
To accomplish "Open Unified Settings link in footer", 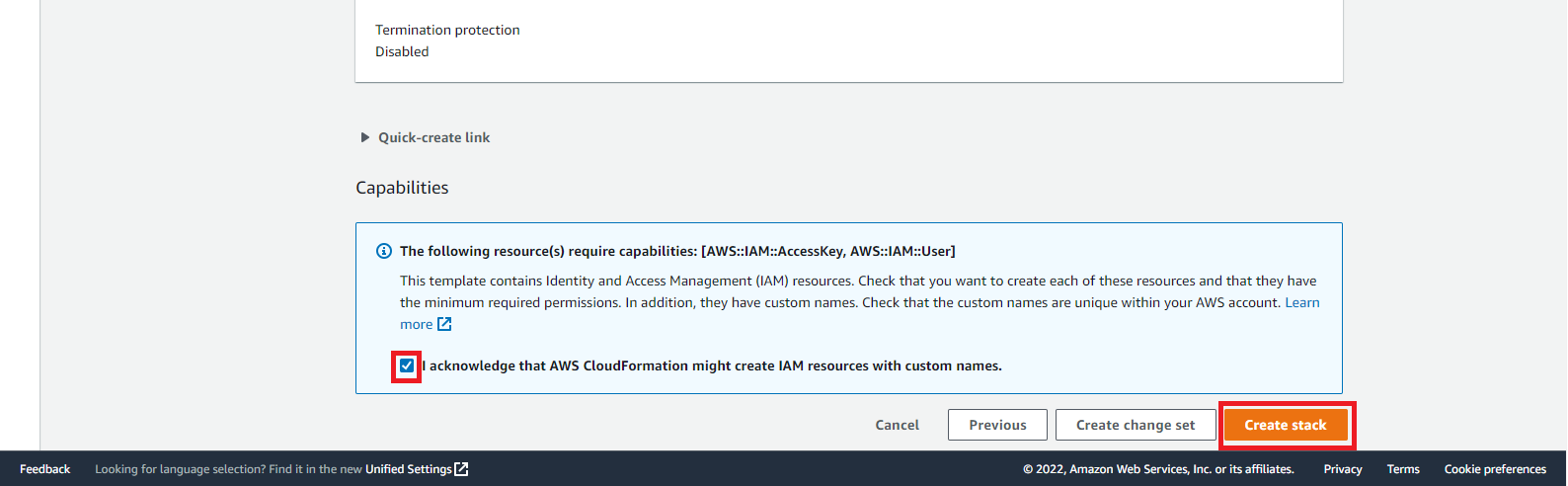I will (x=408, y=469).
